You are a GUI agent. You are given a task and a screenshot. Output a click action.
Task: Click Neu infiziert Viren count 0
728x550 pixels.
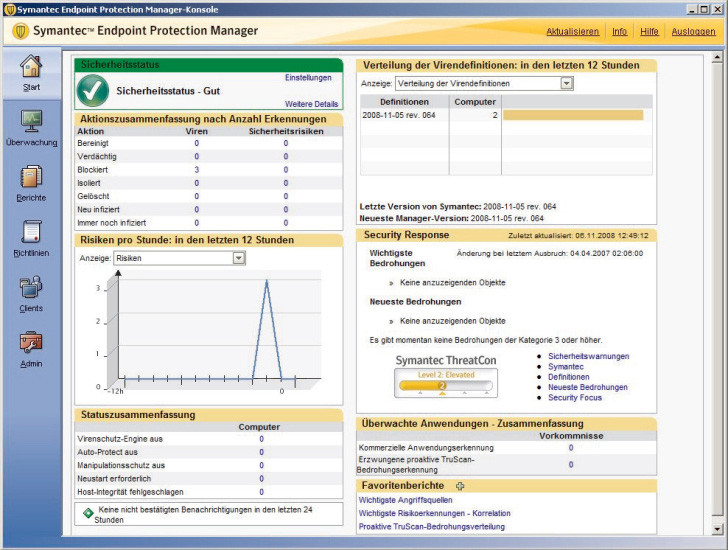[196, 209]
